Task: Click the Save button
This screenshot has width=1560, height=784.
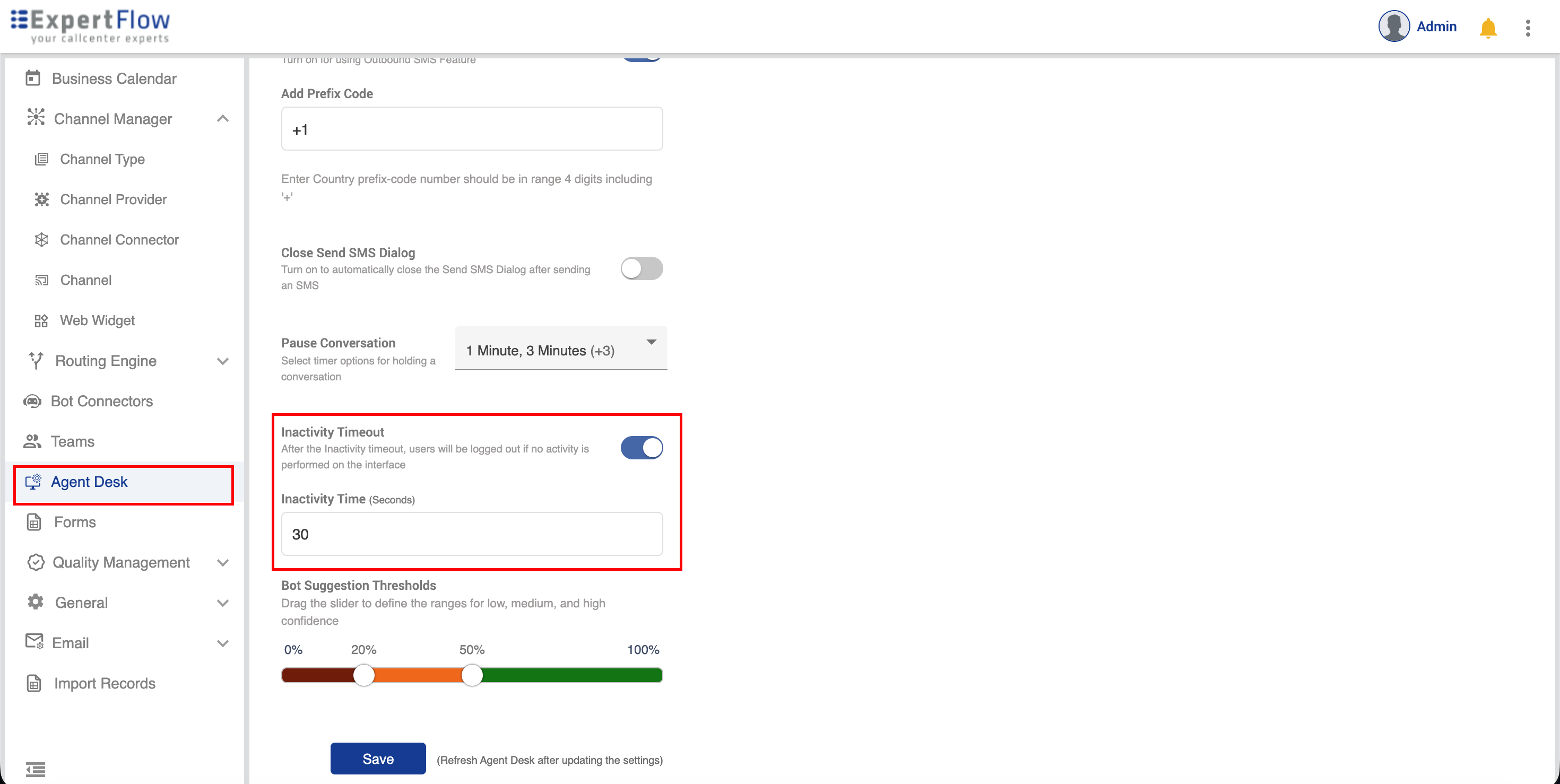Action: coord(378,758)
